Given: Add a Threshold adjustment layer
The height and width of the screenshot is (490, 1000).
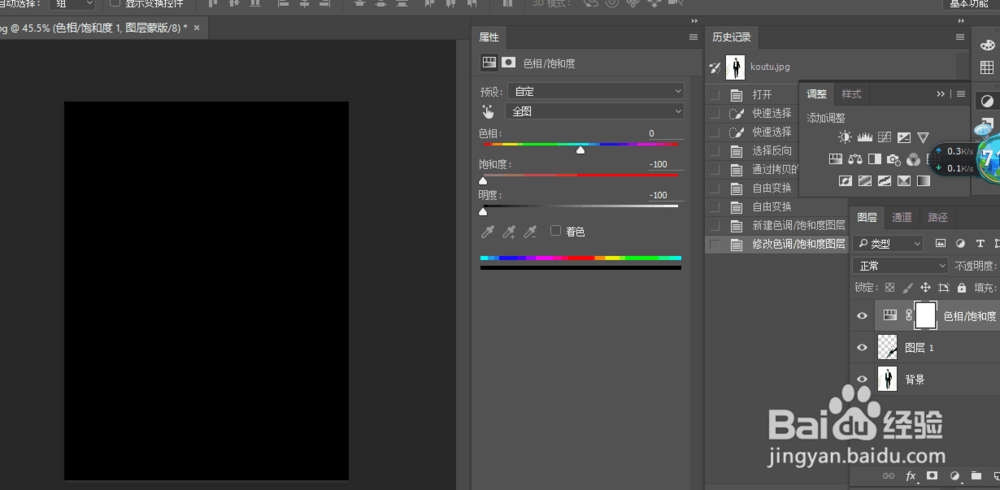Looking at the screenshot, I should (884, 181).
